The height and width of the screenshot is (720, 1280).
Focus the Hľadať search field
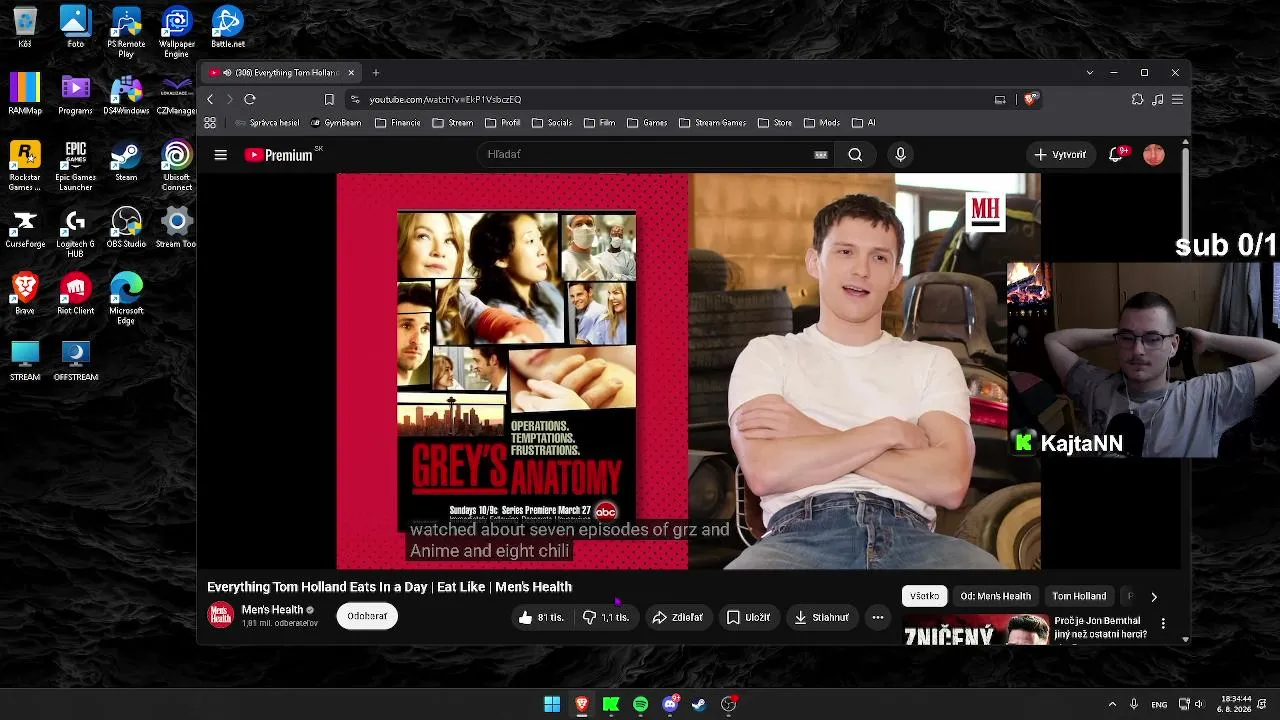657,155
